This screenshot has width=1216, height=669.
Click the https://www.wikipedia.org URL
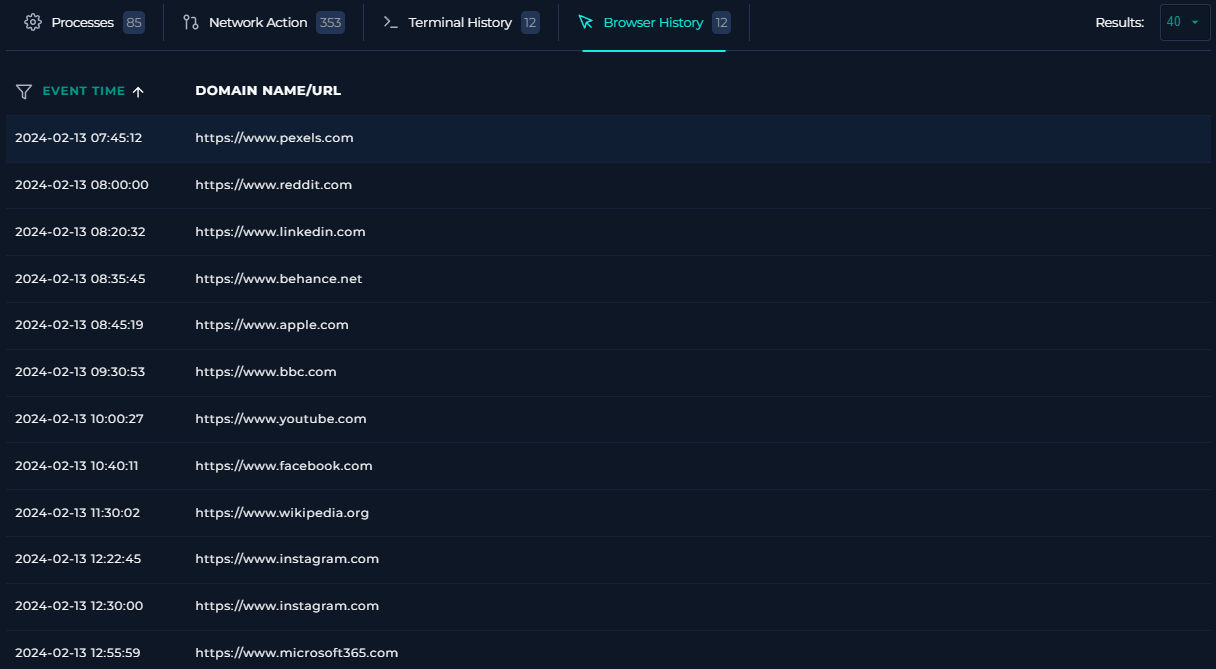pos(282,512)
